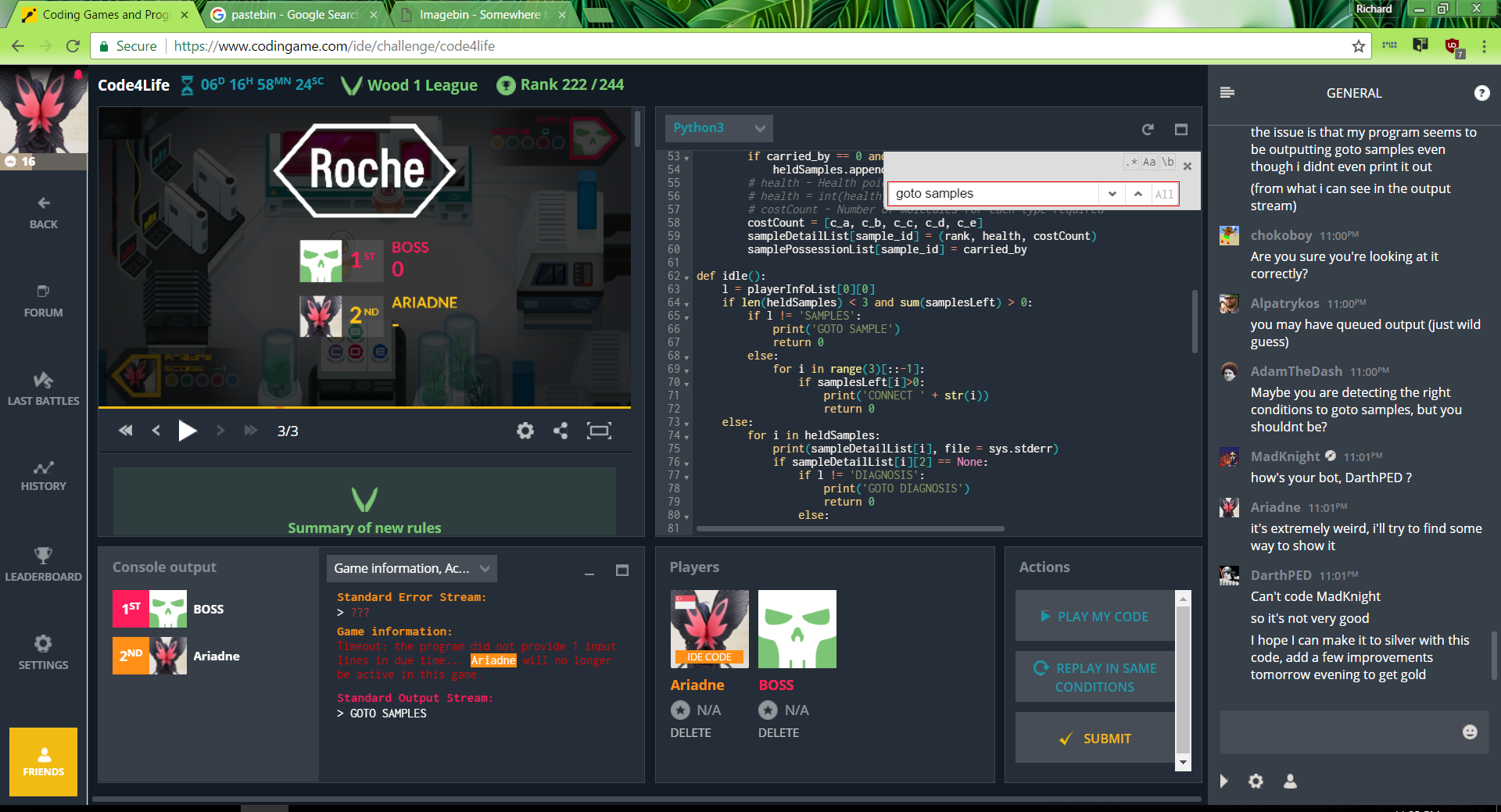Open the replay viewer settings gear
This screenshot has width=1501, height=812.
pyautogui.click(x=525, y=431)
